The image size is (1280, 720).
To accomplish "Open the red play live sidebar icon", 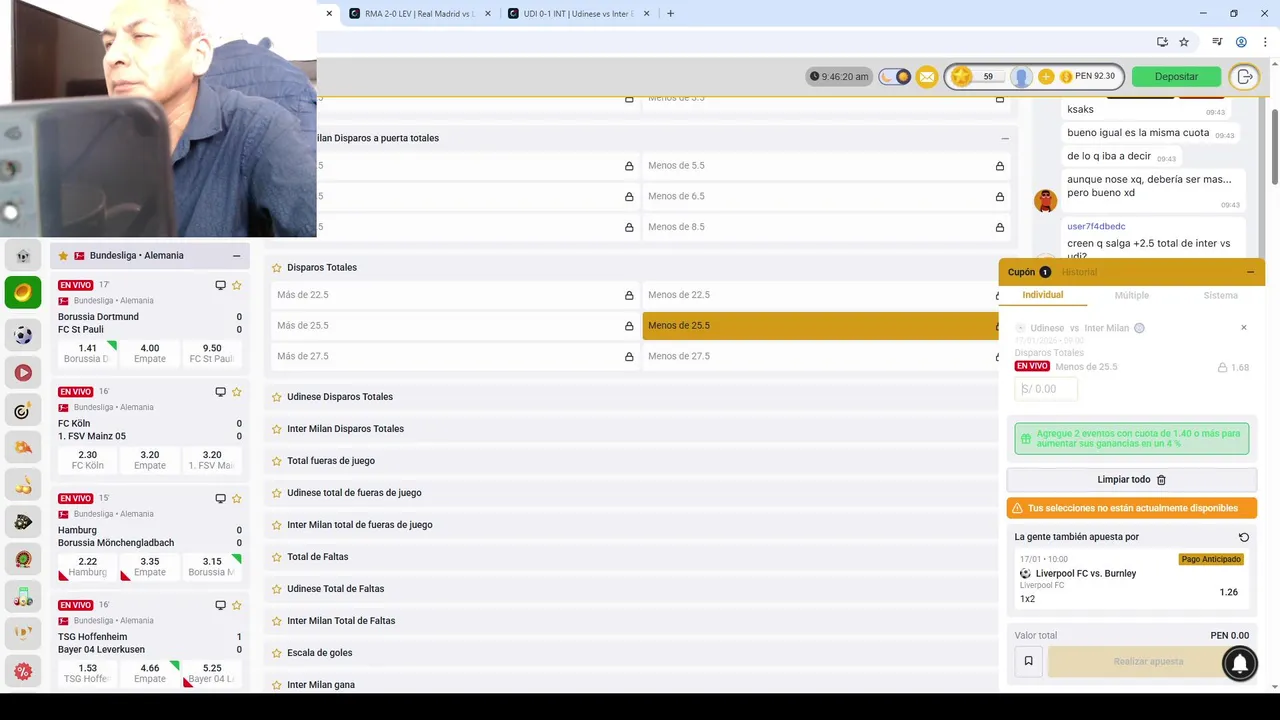I will [23, 373].
